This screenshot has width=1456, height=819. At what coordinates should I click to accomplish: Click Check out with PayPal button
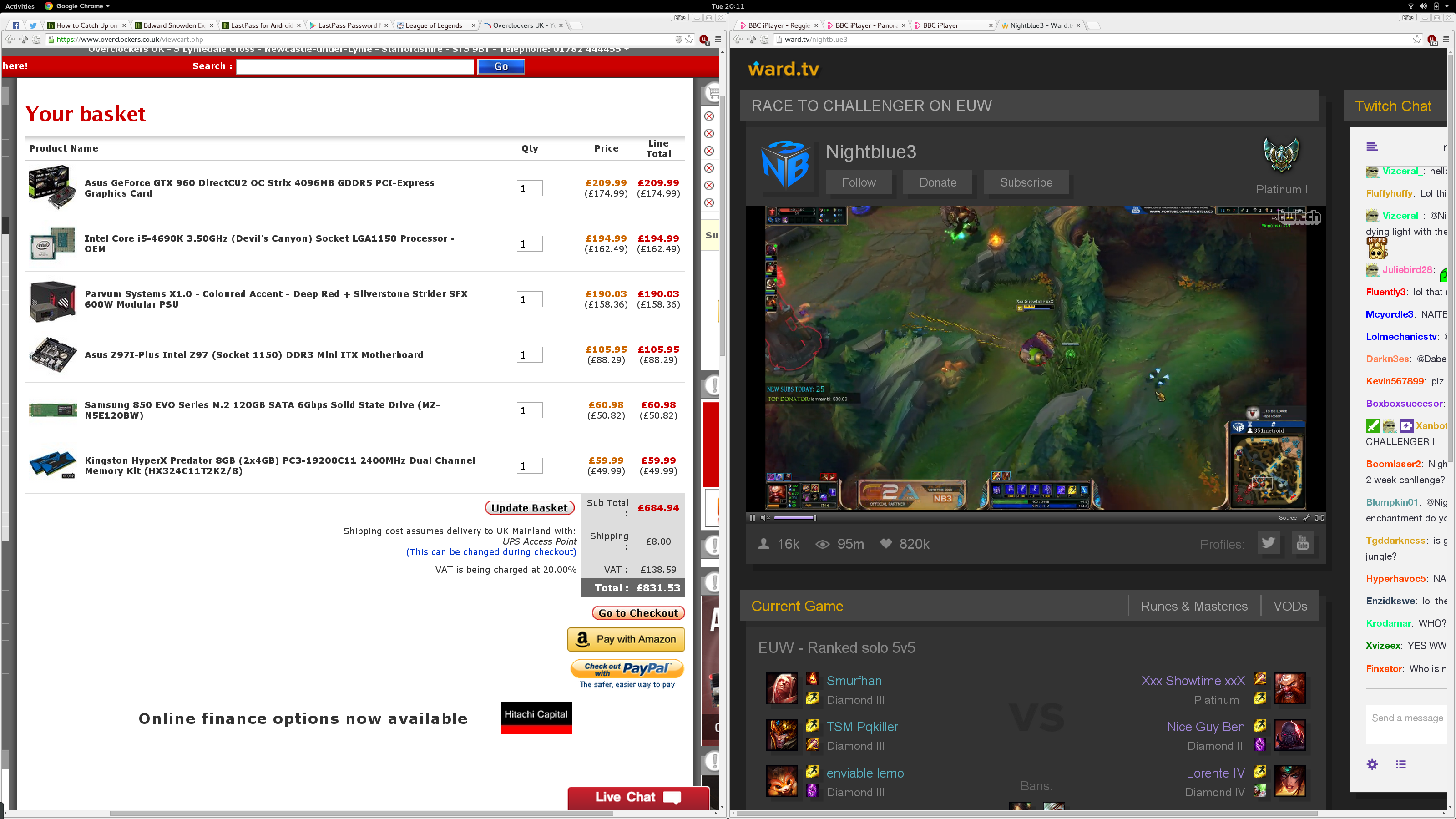(627, 669)
